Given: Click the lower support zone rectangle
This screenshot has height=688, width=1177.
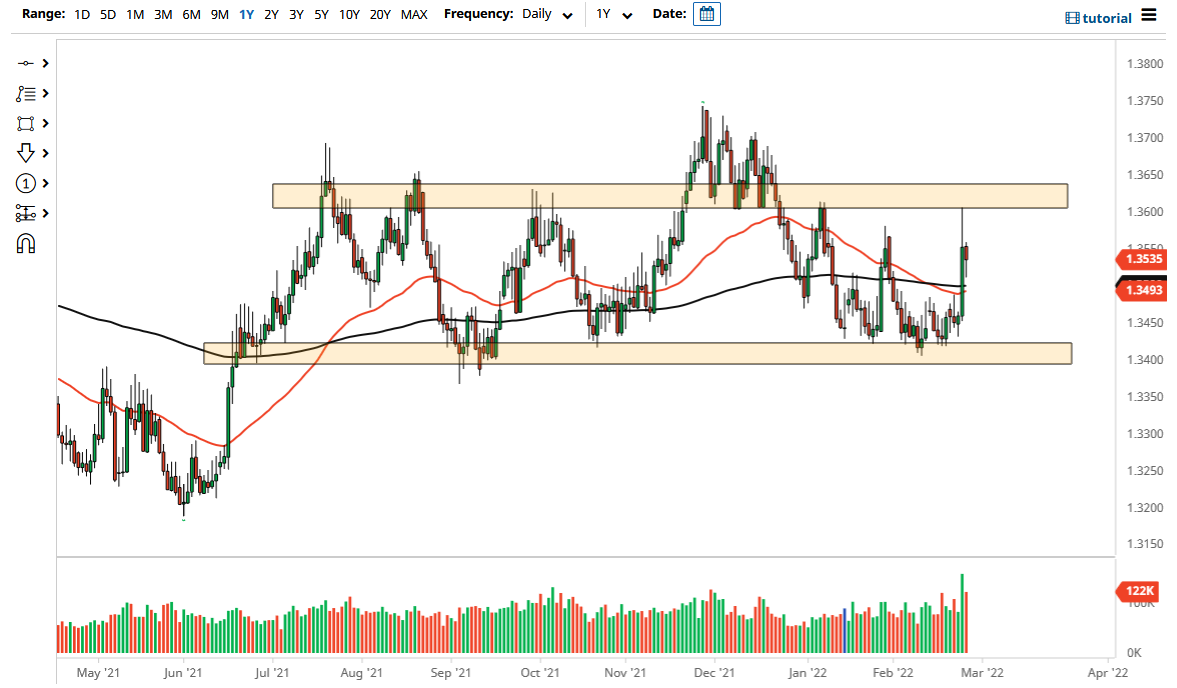Looking at the screenshot, I should [x=637, y=353].
